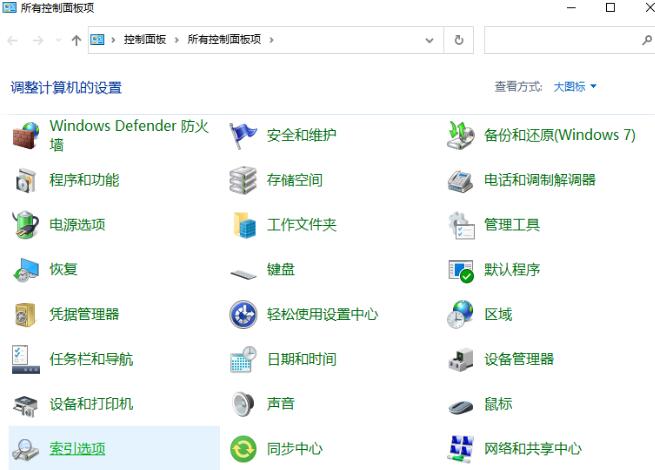The width and height of the screenshot is (655, 470).
Task: Open the 程序和功能 text label
Action: [x=84, y=180]
